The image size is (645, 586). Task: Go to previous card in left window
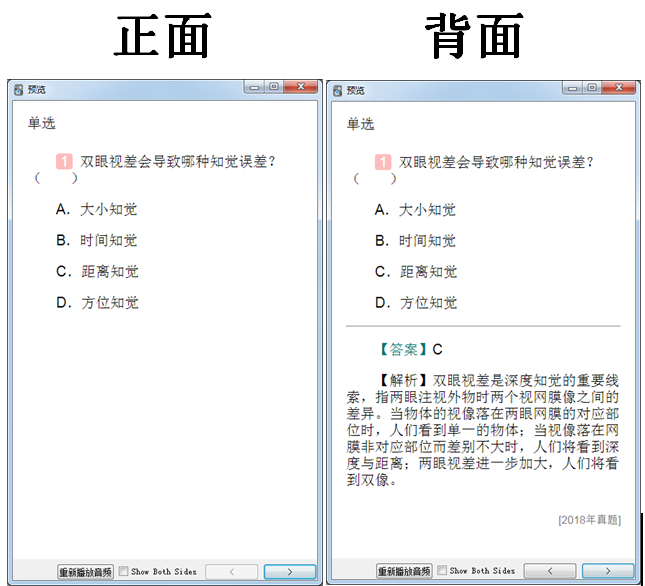[232, 572]
